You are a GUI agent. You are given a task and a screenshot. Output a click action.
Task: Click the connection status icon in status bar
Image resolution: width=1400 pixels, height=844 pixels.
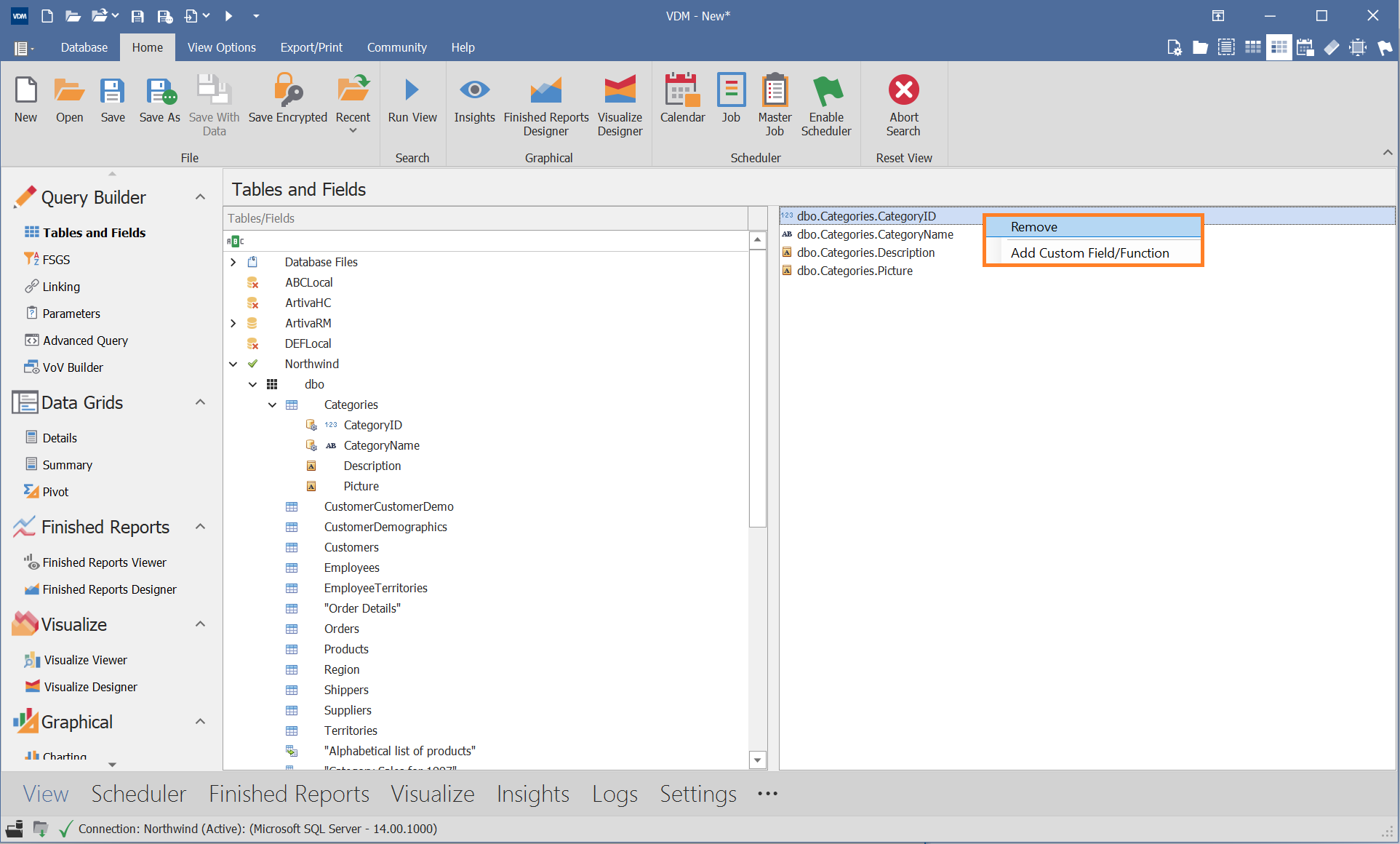(65, 829)
